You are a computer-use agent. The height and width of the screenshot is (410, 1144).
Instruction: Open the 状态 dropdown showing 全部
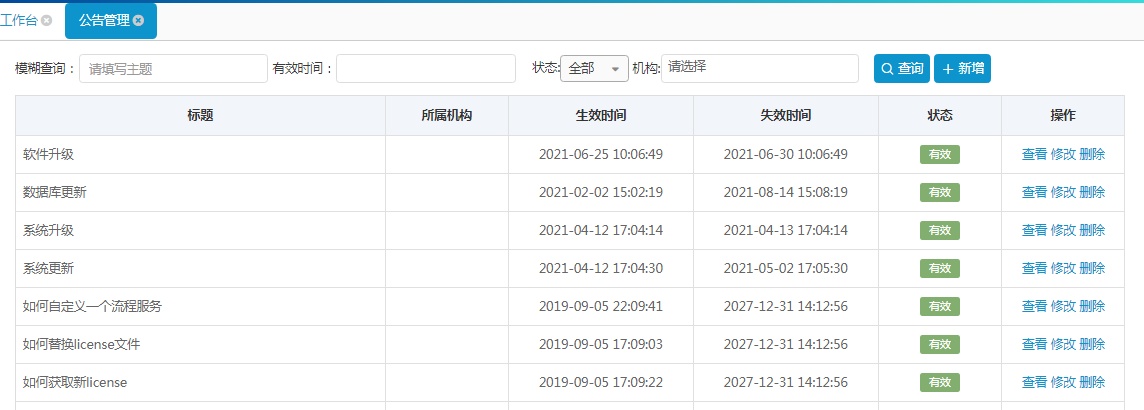tap(594, 68)
